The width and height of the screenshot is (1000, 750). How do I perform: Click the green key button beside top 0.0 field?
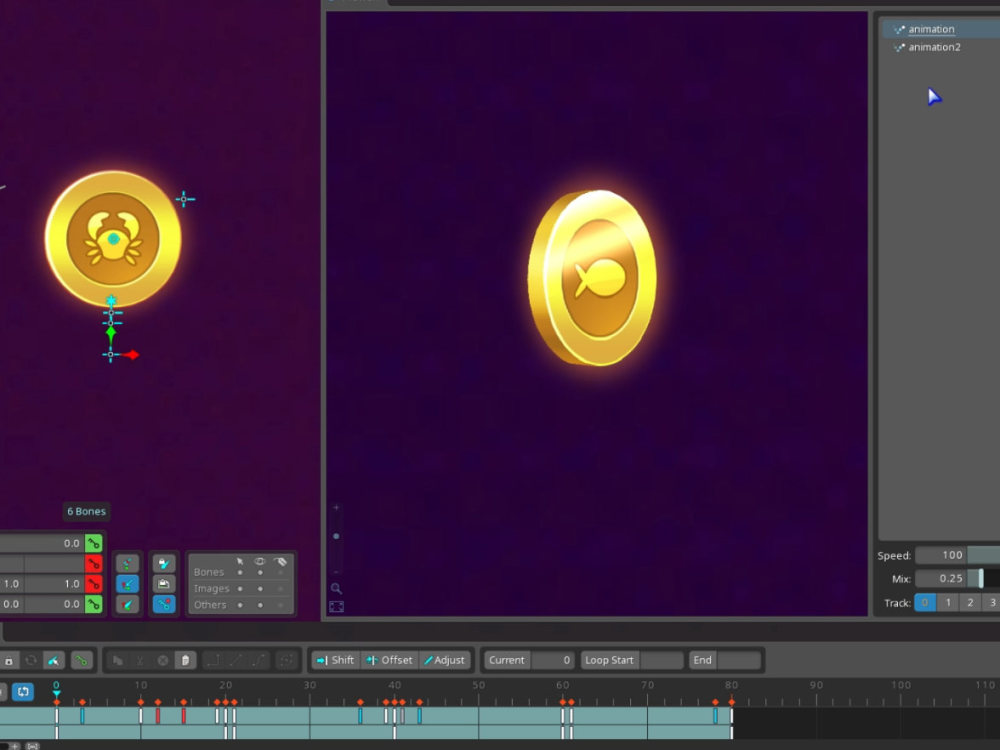pyautogui.click(x=94, y=543)
